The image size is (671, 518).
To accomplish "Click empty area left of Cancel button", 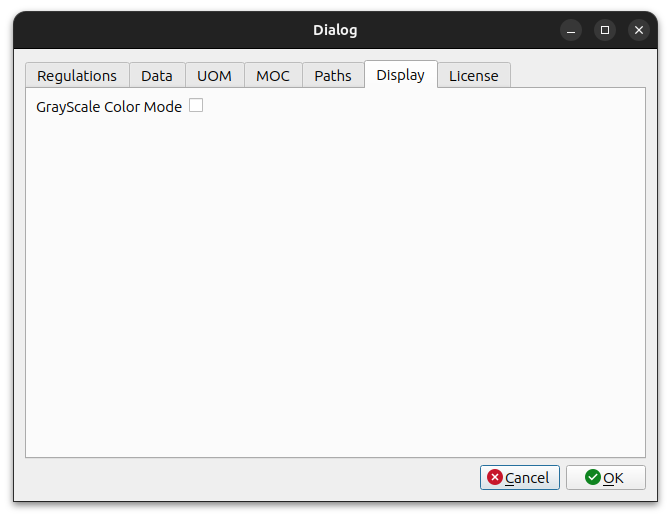I will point(250,478).
